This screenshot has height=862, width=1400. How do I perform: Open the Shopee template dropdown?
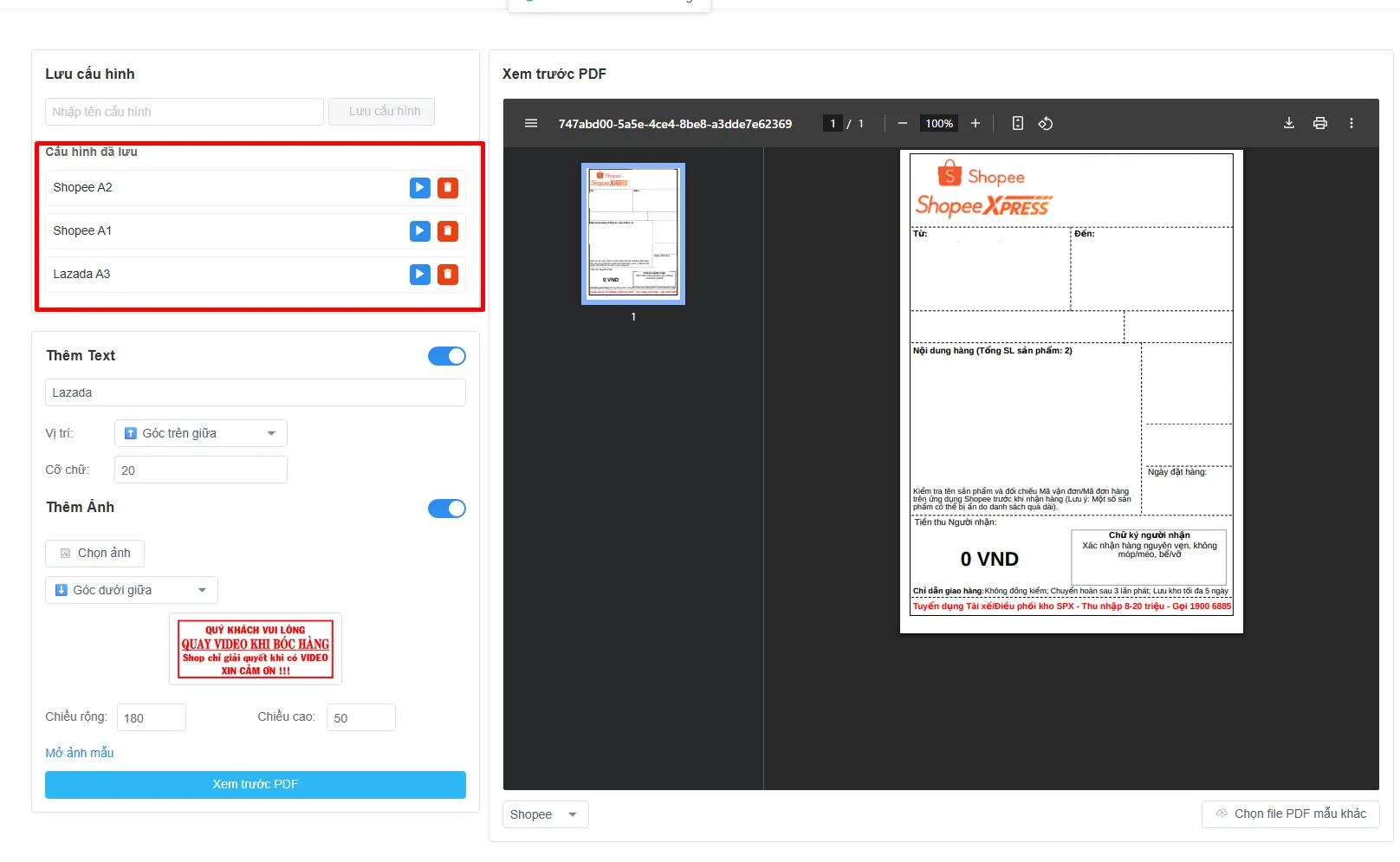[546, 814]
